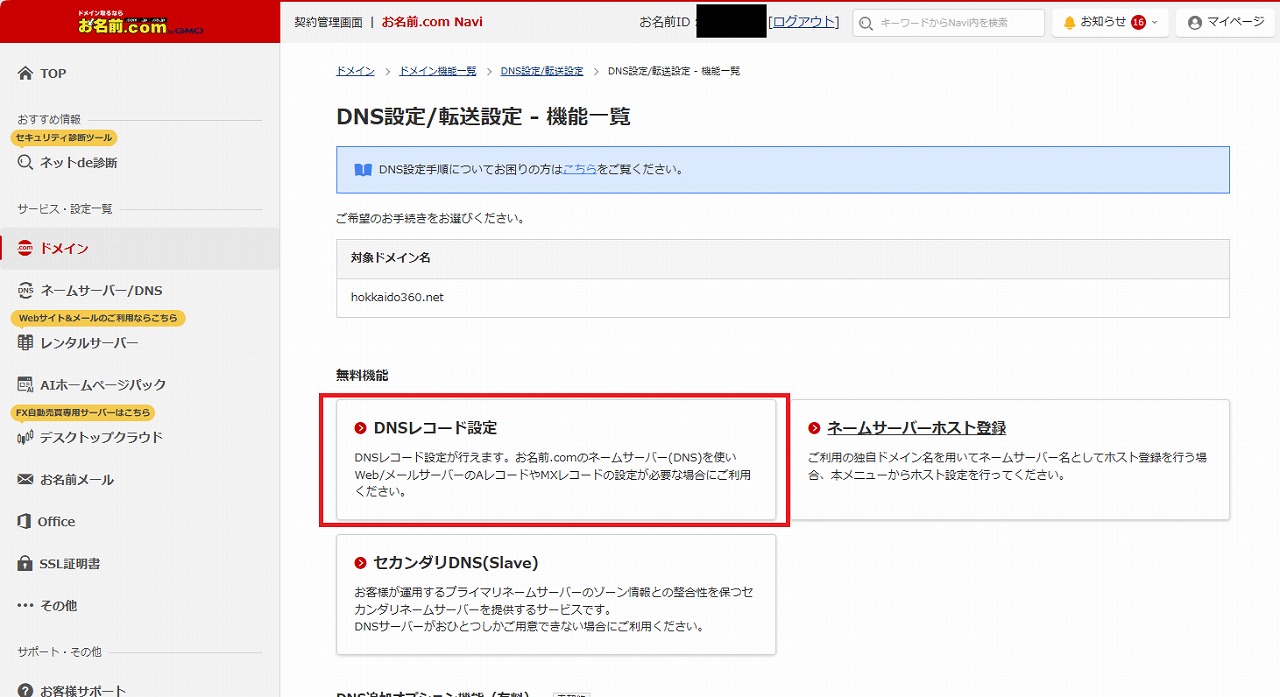
Task: Open the ネームサーバーホスト登録 link
Action: (916, 427)
